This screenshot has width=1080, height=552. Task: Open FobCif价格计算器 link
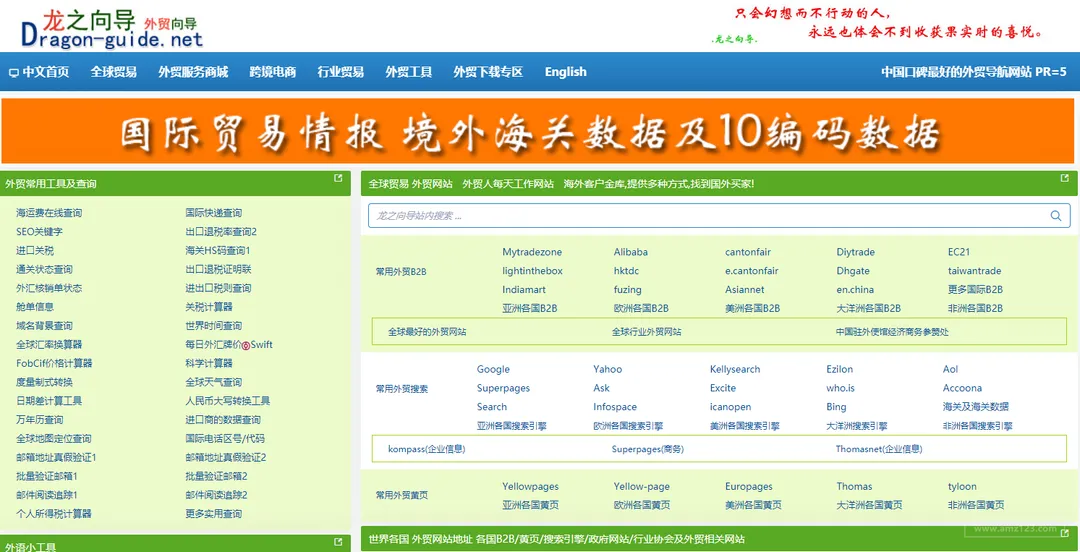(x=54, y=363)
